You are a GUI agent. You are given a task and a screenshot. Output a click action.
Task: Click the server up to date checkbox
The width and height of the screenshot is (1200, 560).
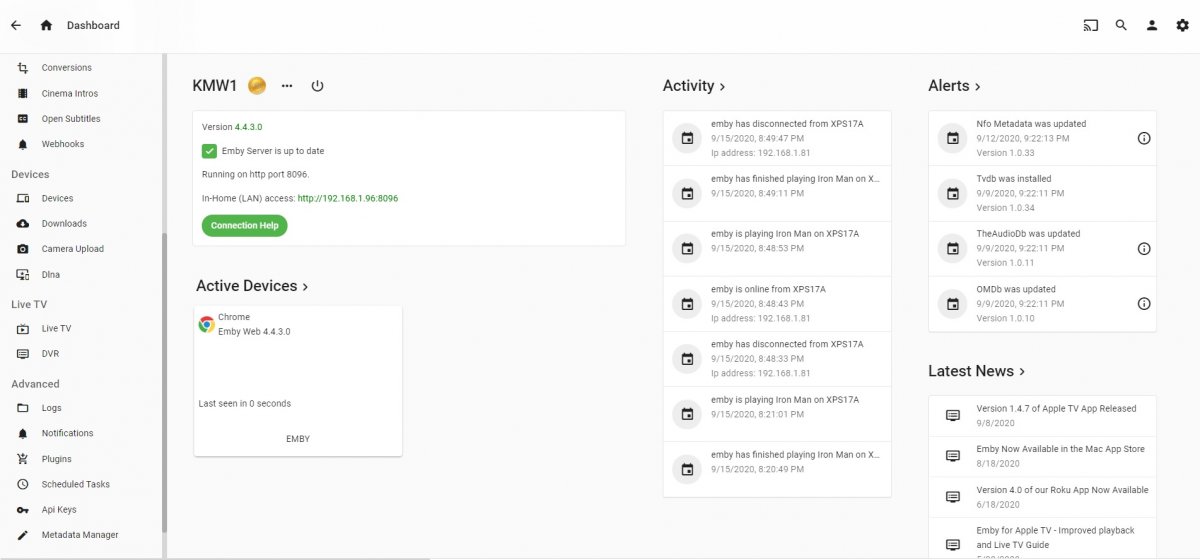tap(209, 151)
